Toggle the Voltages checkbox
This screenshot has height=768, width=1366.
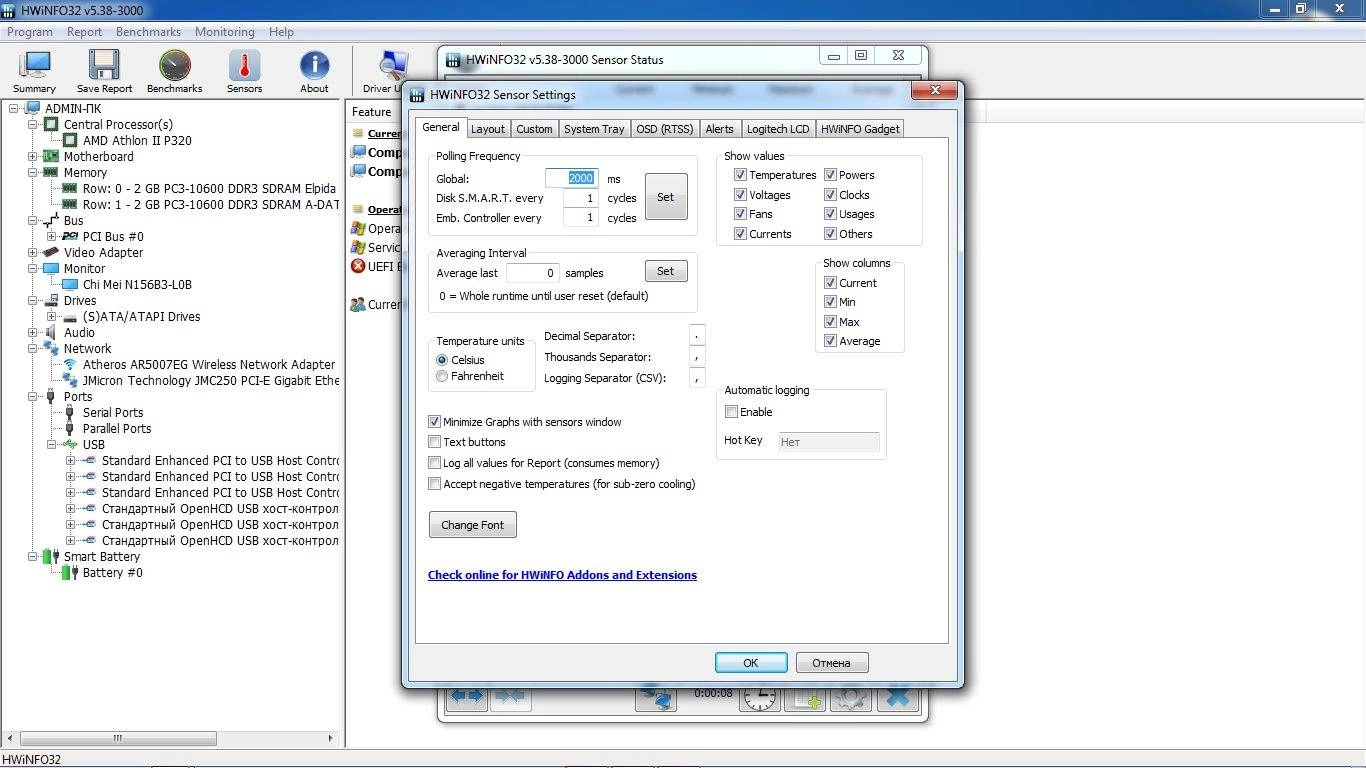740,195
